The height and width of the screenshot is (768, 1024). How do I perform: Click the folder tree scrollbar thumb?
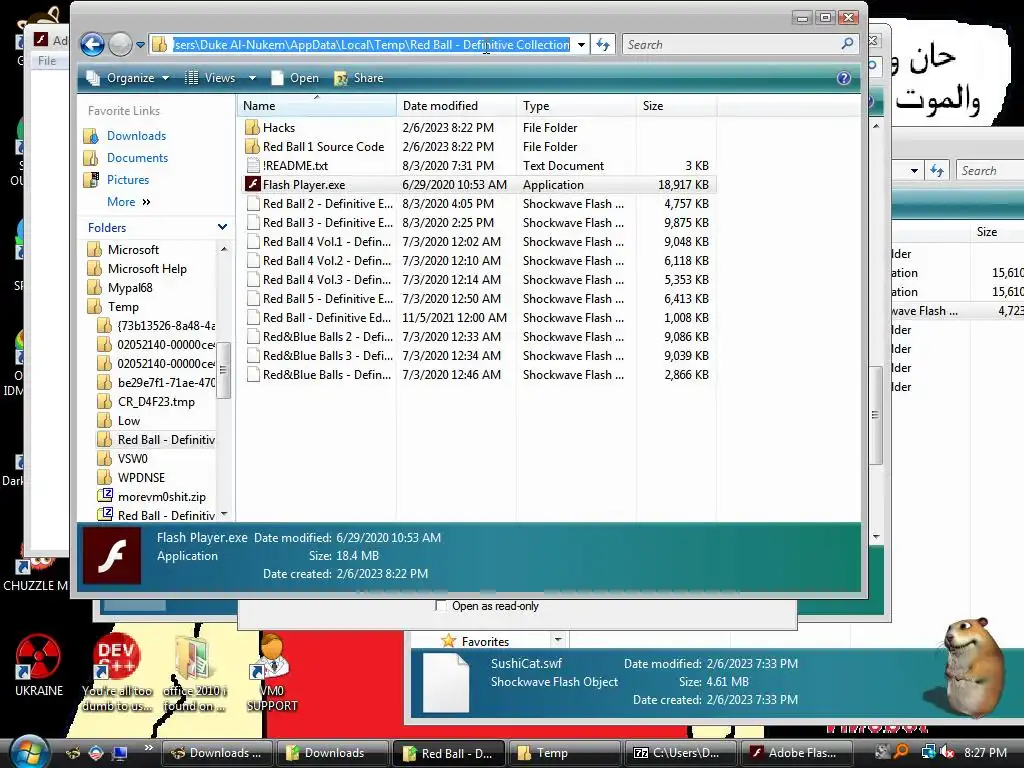[x=223, y=370]
